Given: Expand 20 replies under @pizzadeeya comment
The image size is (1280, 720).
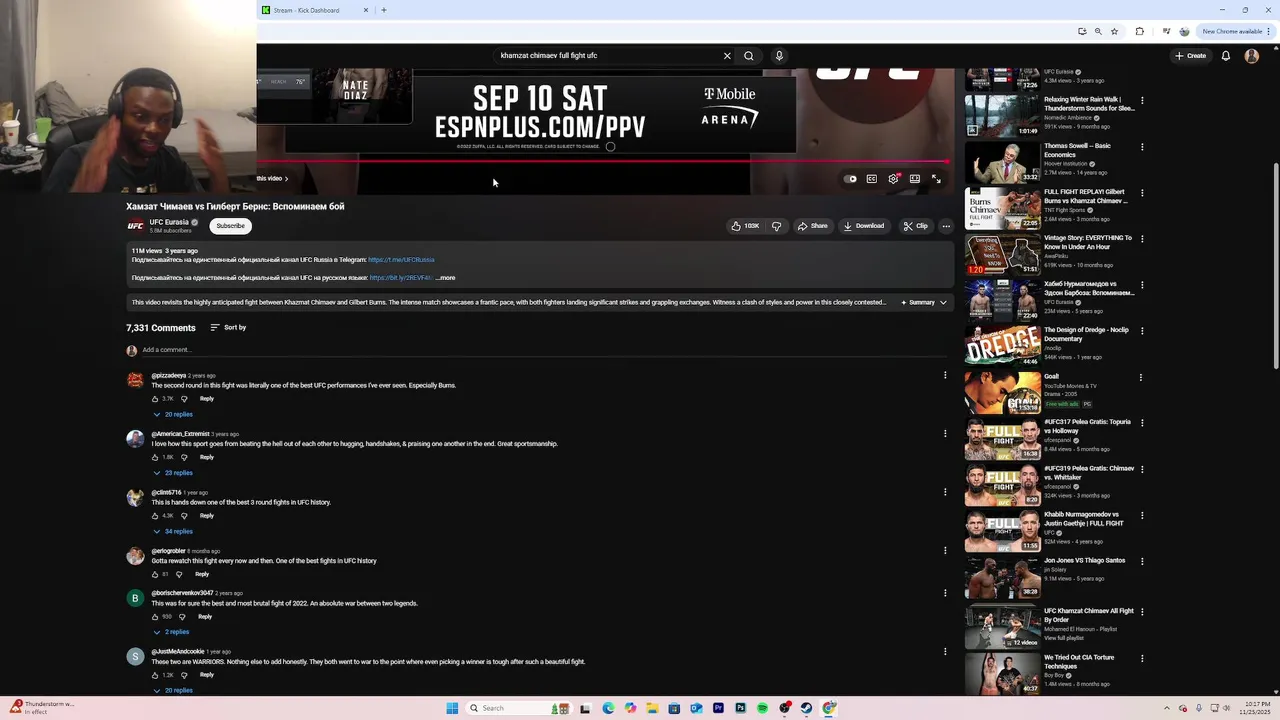Looking at the screenshot, I should click(173, 414).
